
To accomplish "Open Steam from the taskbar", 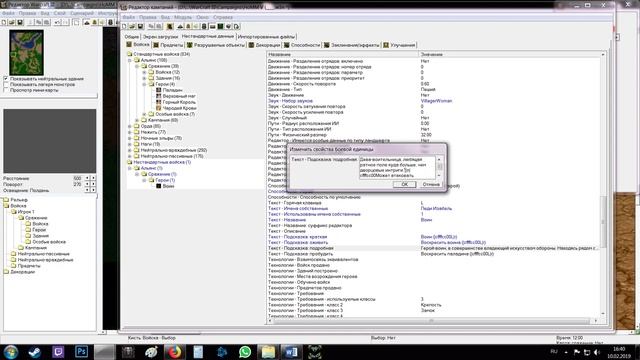I will click(34, 352).
